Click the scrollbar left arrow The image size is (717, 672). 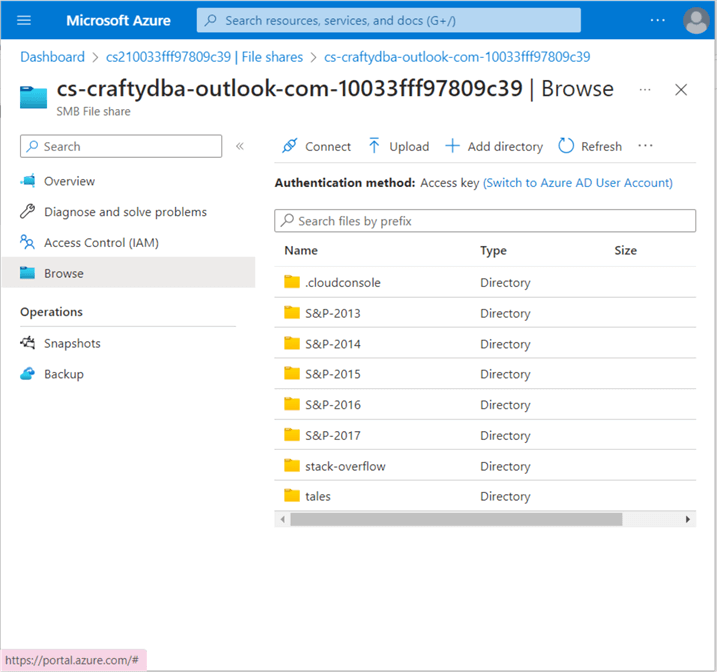tap(283, 519)
